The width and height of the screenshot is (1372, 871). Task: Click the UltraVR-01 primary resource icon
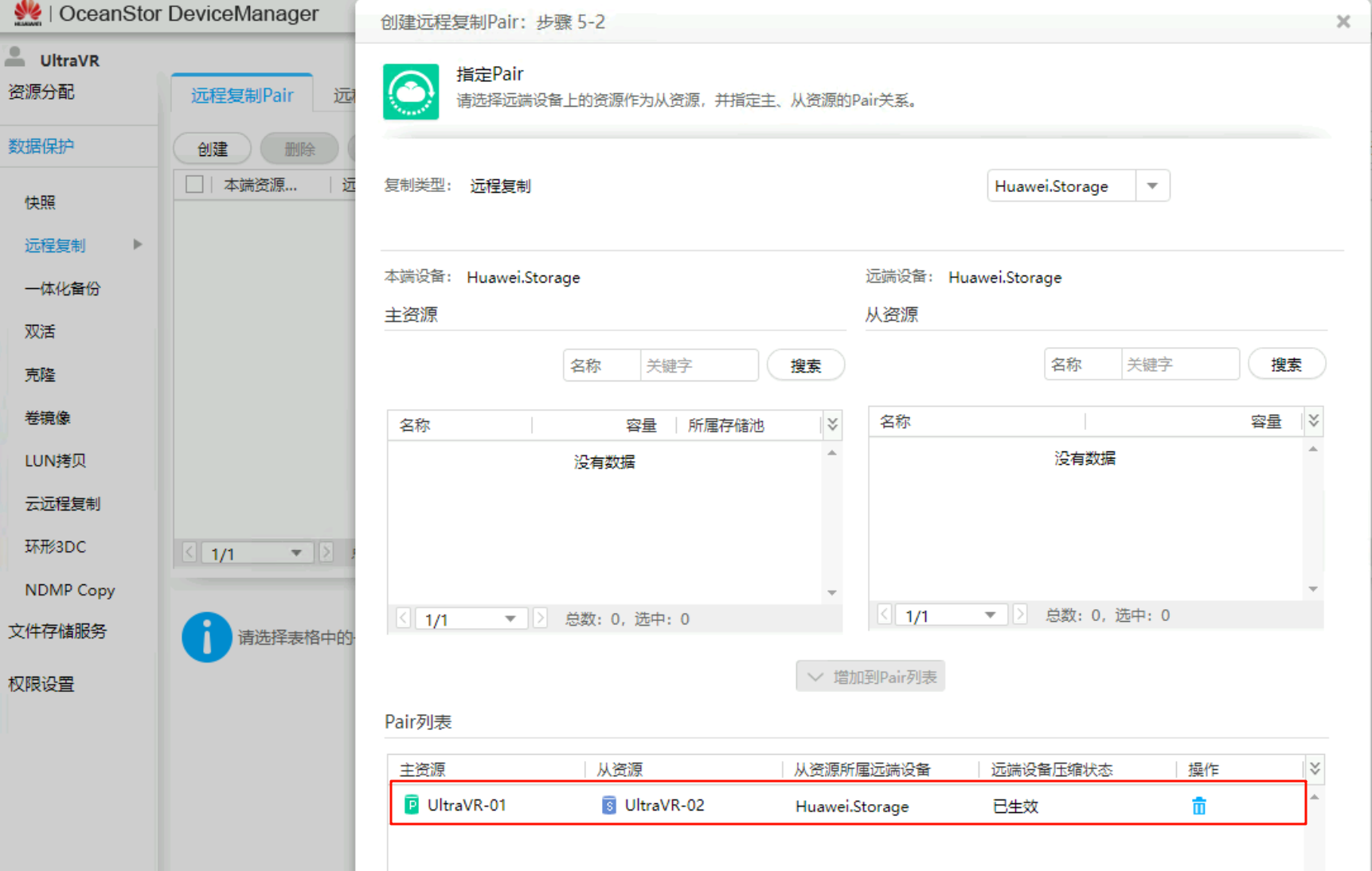412,805
